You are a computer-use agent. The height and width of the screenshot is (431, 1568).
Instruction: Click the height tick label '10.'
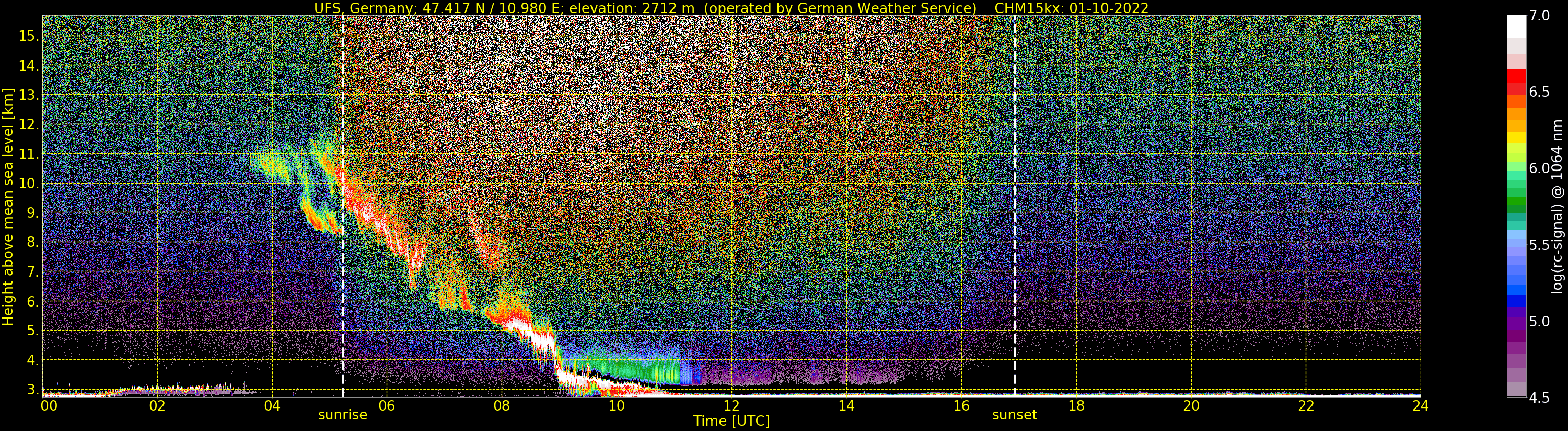point(29,184)
